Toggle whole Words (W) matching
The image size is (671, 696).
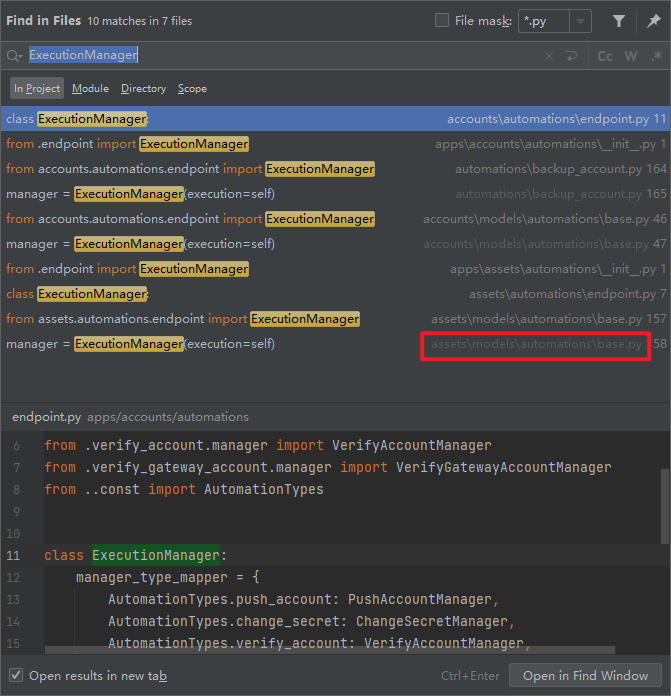(x=630, y=56)
